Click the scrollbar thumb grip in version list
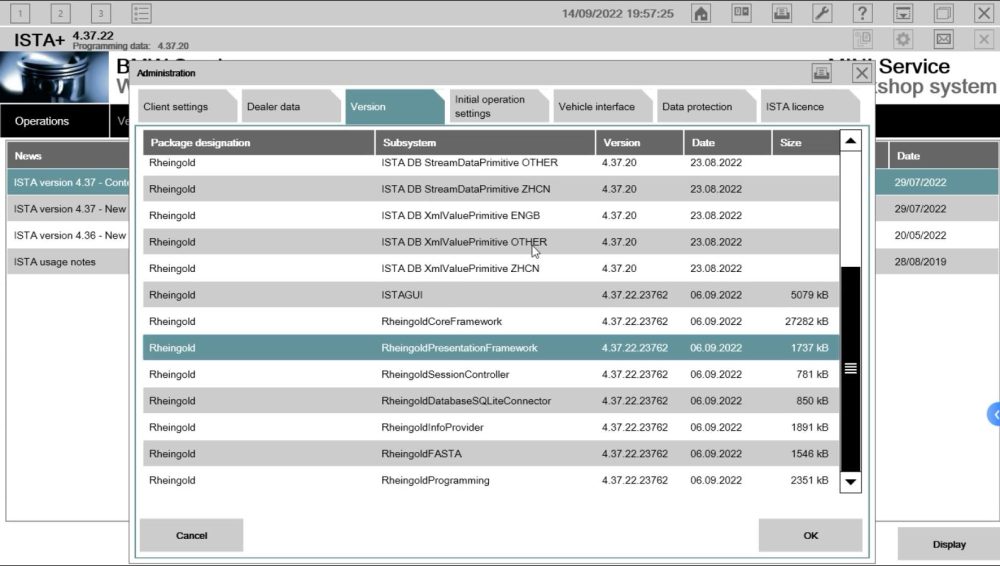The image size is (1000, 566). tap(850, 368)
